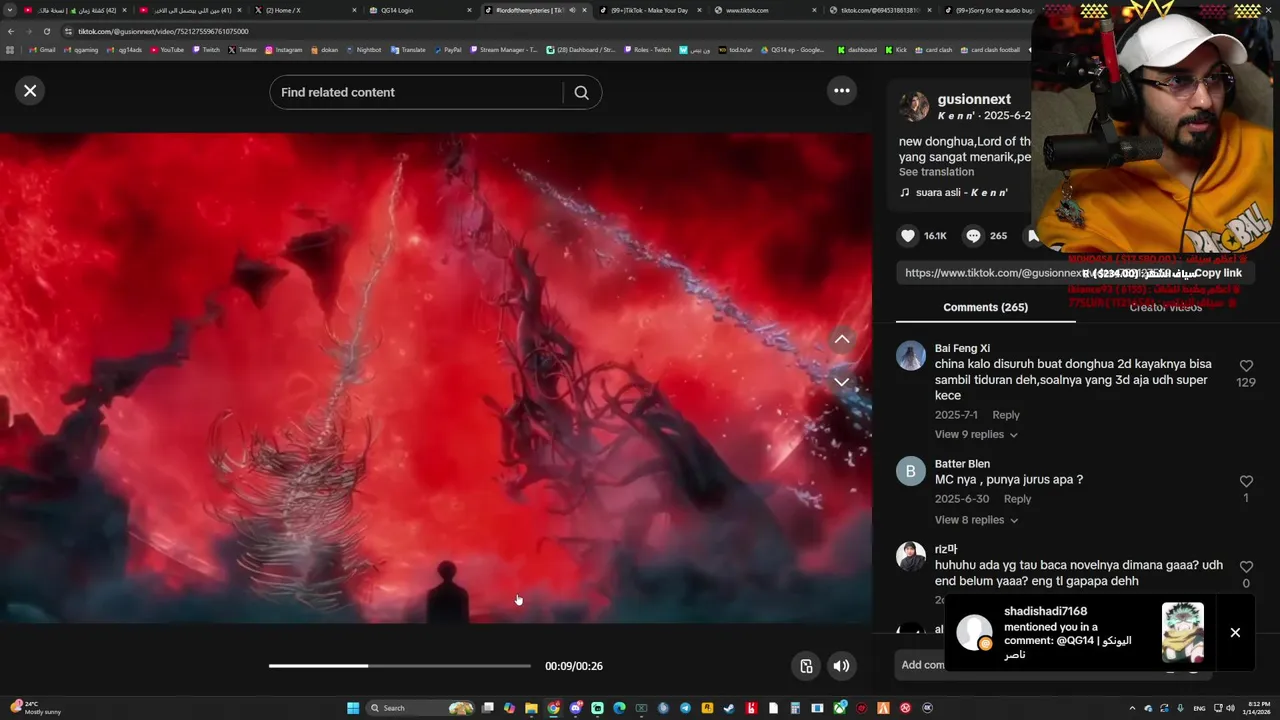Open the three-dot more options menu
The width and height of the screenshot is (1280, 720).
click(842, 91)
